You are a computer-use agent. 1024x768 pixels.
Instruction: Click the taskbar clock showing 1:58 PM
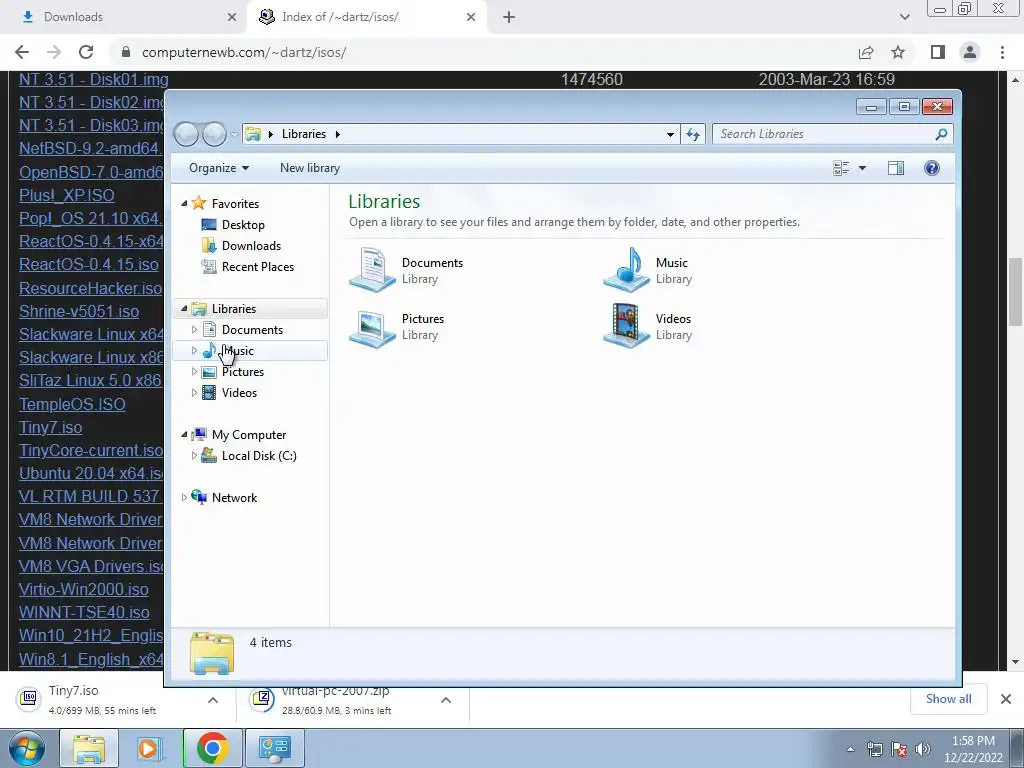click(x=973, y=749)
